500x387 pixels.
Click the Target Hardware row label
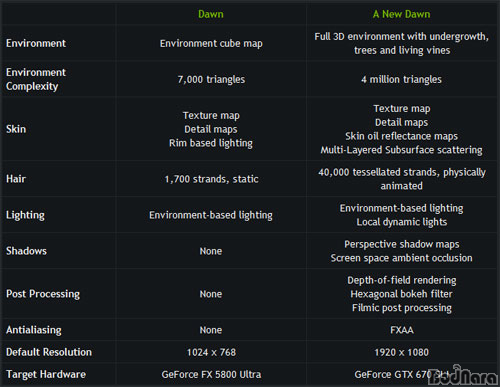(x=46, y=374)
